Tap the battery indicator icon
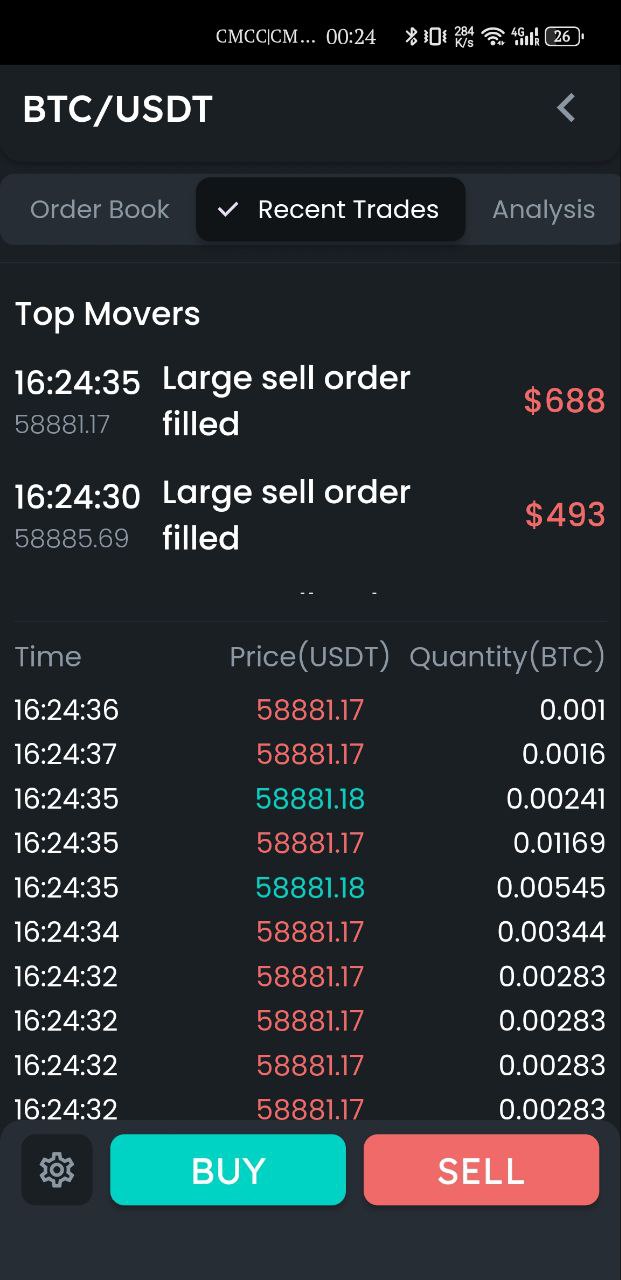Viewport: 621px width, 1280px height. coord(564,37)
